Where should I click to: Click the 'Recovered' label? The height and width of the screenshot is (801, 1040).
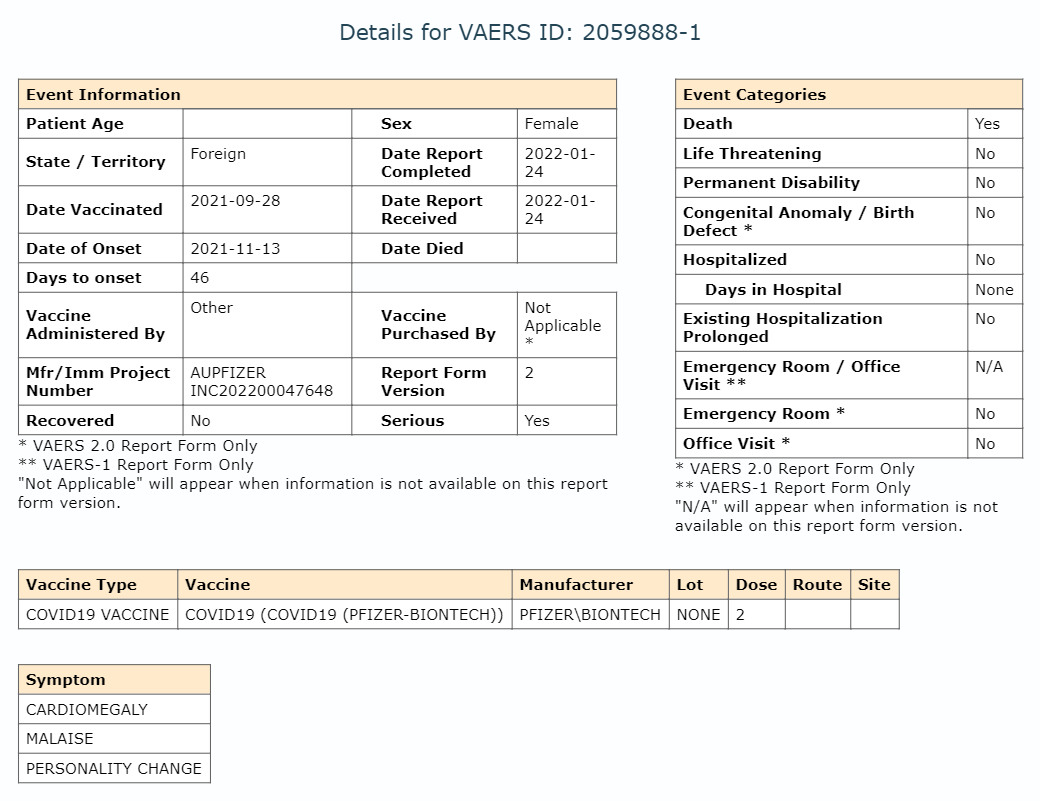[70, 420]
